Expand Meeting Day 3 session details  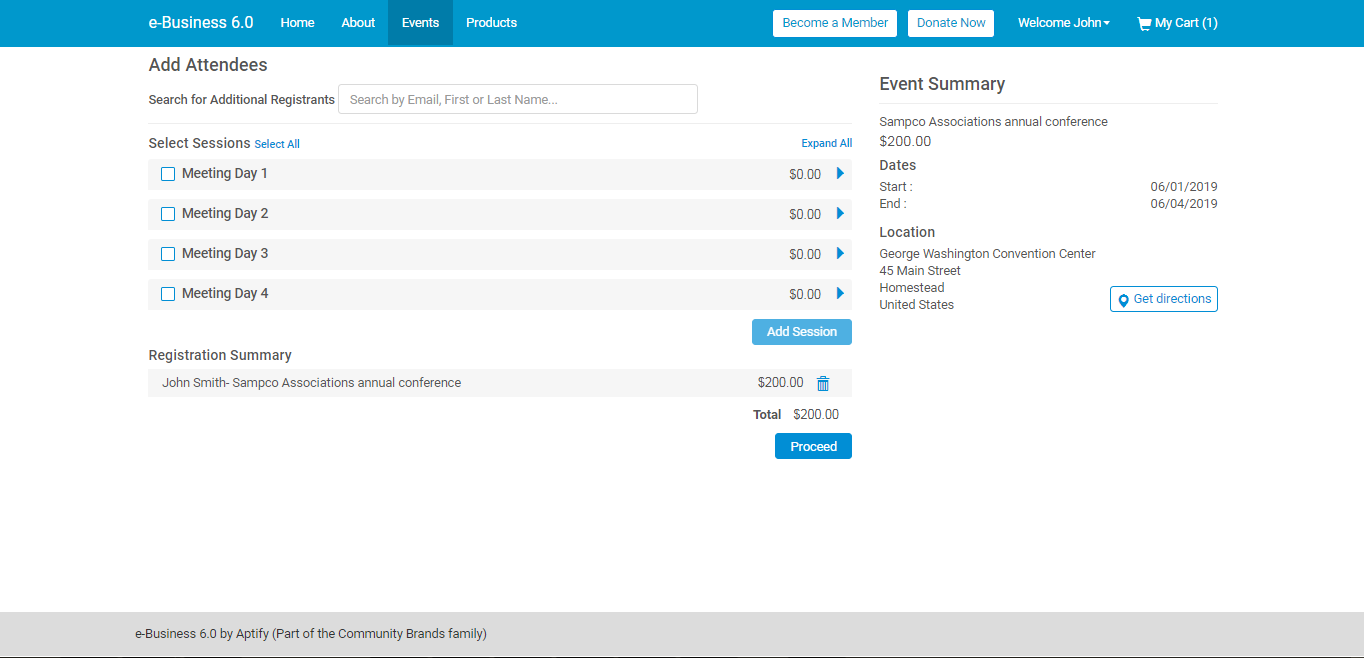[x=839, y=253]
